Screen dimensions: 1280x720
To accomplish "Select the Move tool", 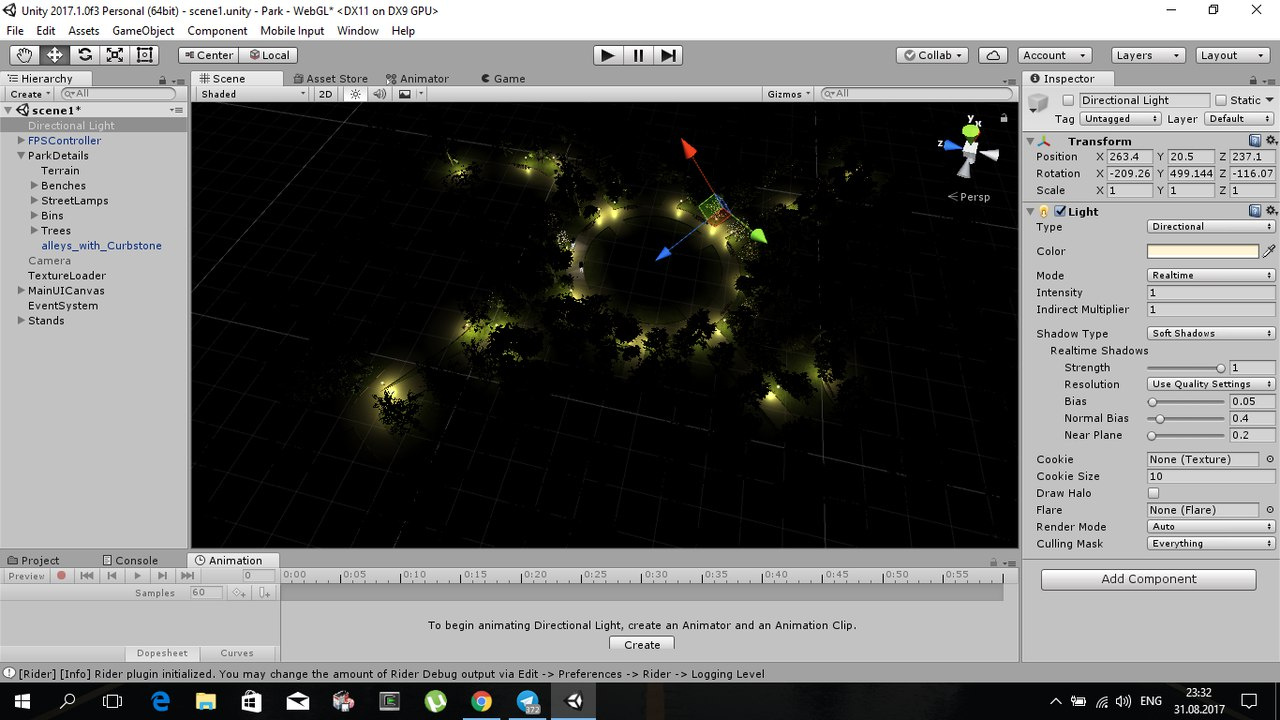I will (54, 55).
